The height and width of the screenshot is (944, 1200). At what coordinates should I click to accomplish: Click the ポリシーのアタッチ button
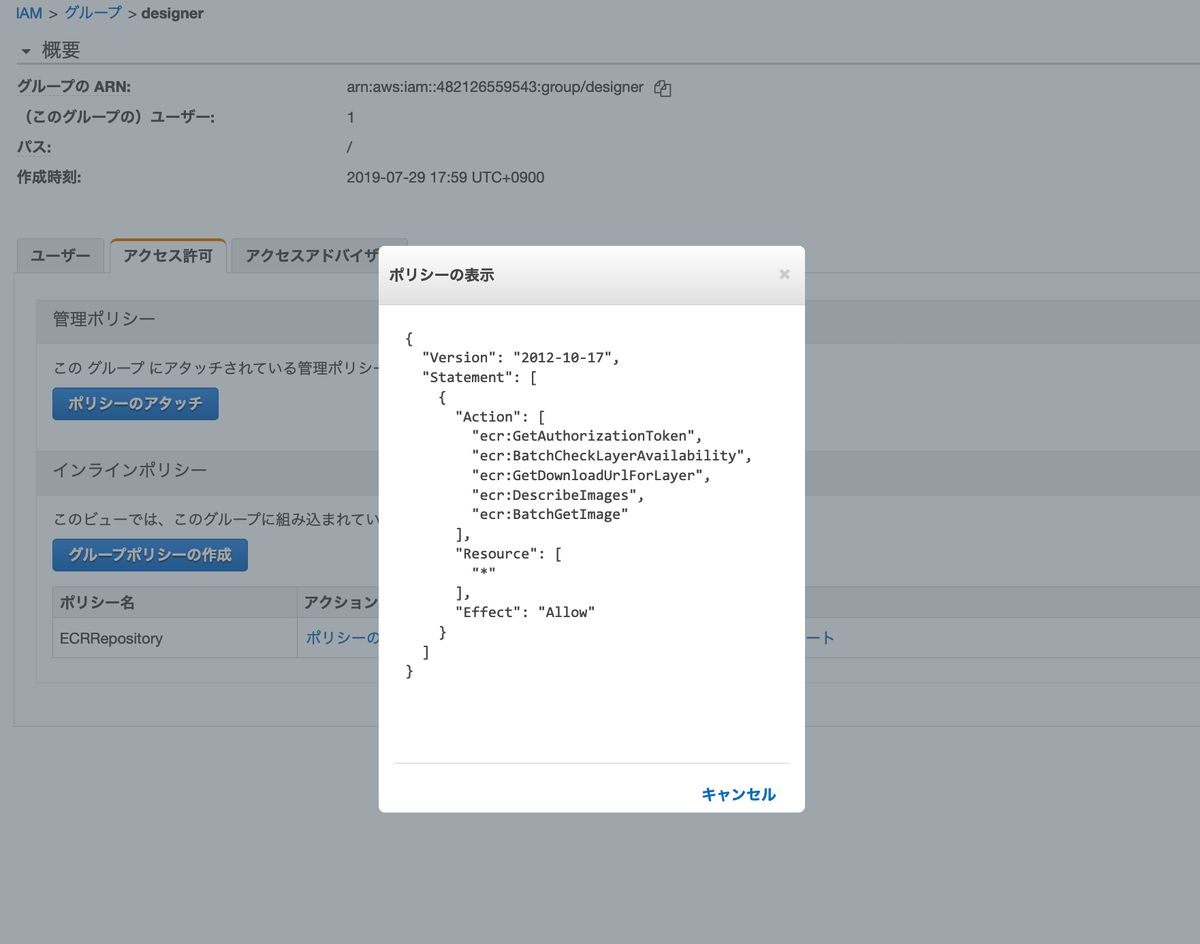[135, 404]
